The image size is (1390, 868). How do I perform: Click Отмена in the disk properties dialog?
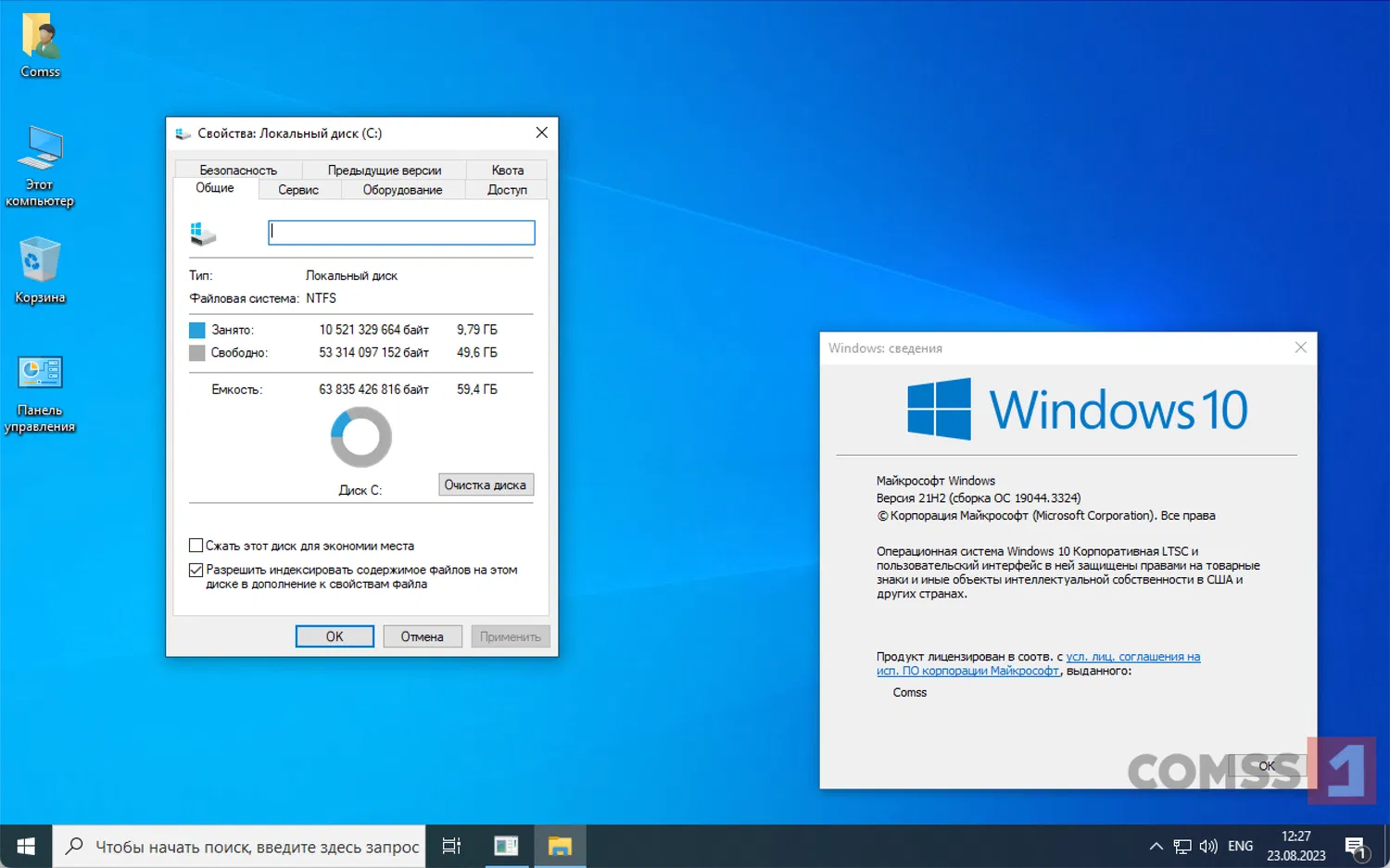(x=422, y=636)
